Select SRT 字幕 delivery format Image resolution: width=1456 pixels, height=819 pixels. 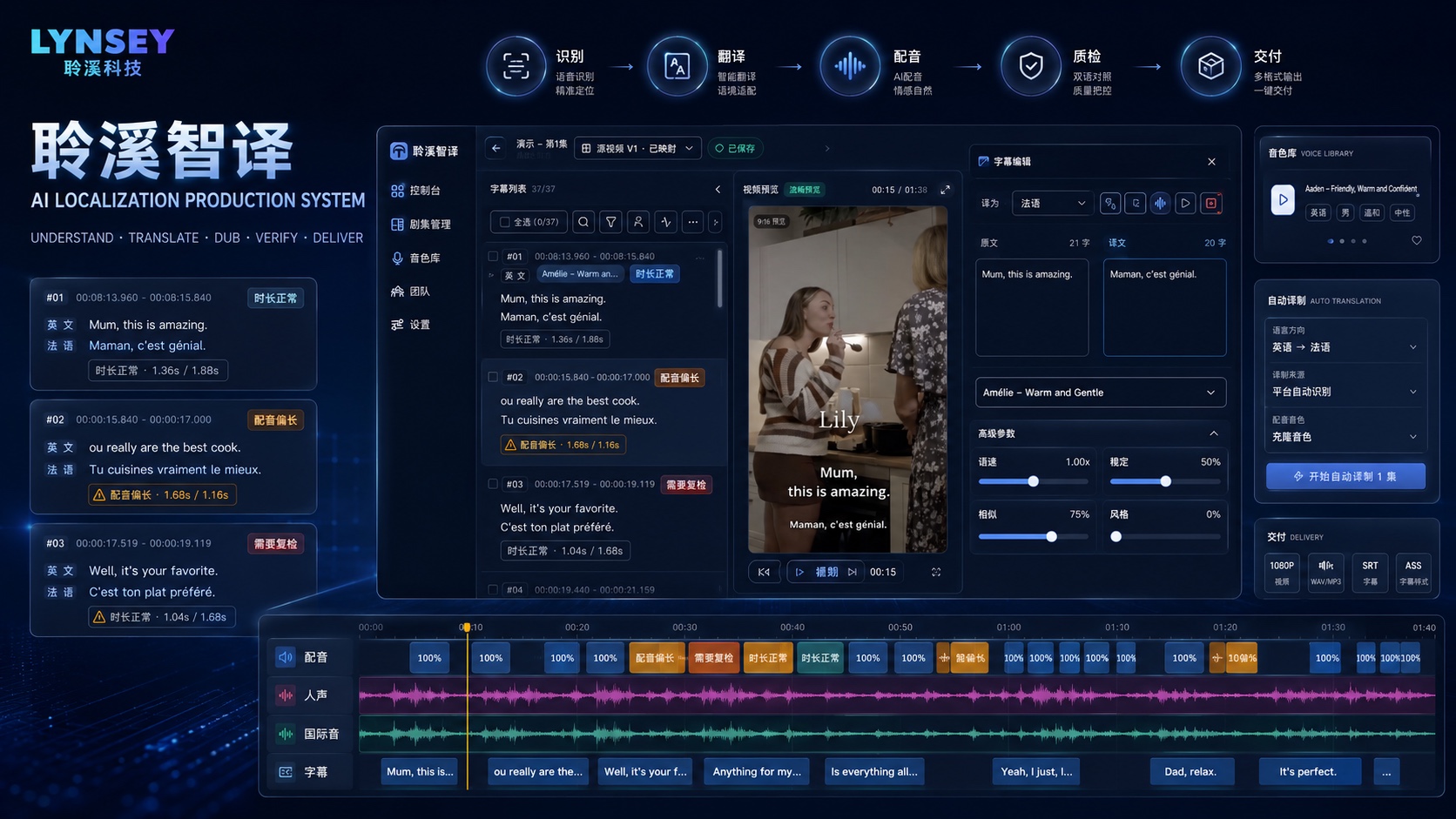pos(1370,573)
